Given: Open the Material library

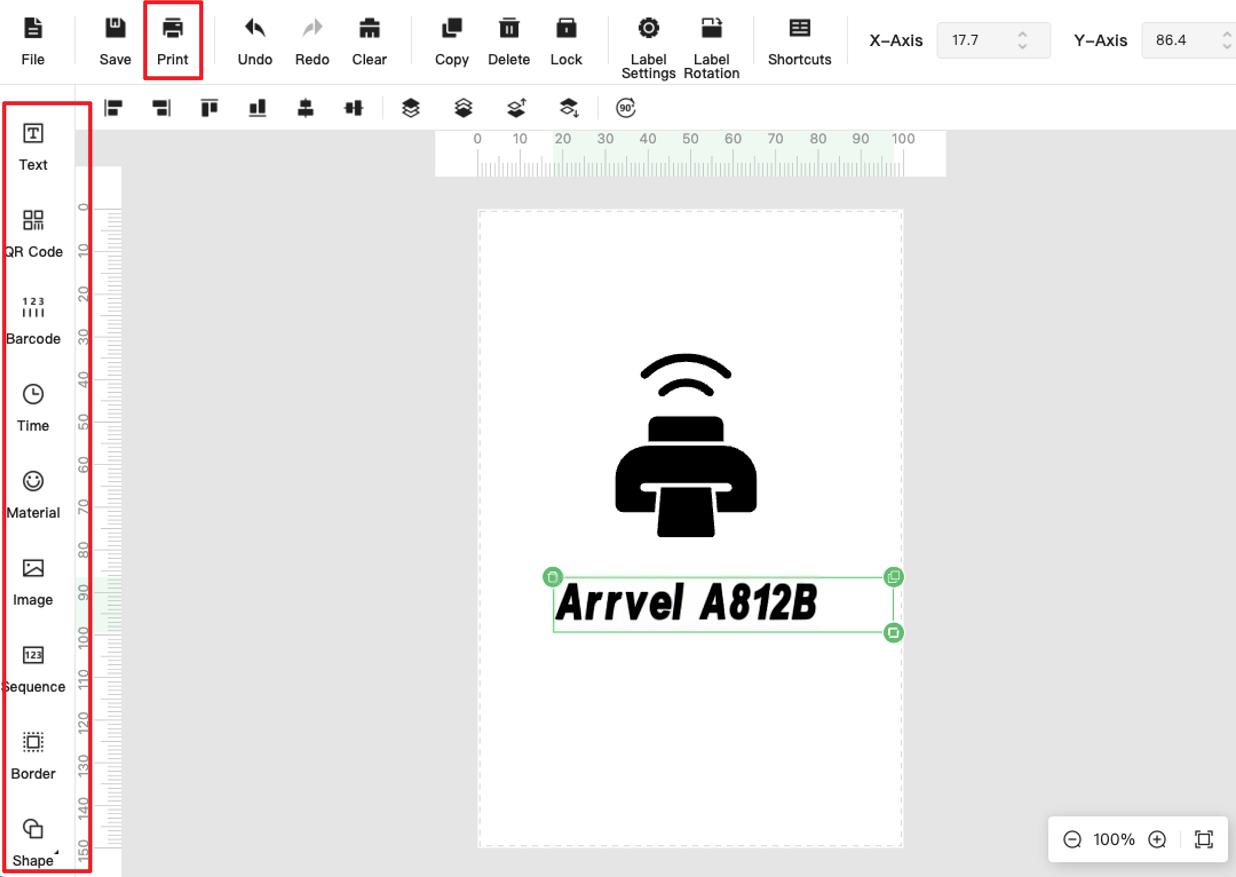Looking at the screenshot, I should (x=33, y=494).
